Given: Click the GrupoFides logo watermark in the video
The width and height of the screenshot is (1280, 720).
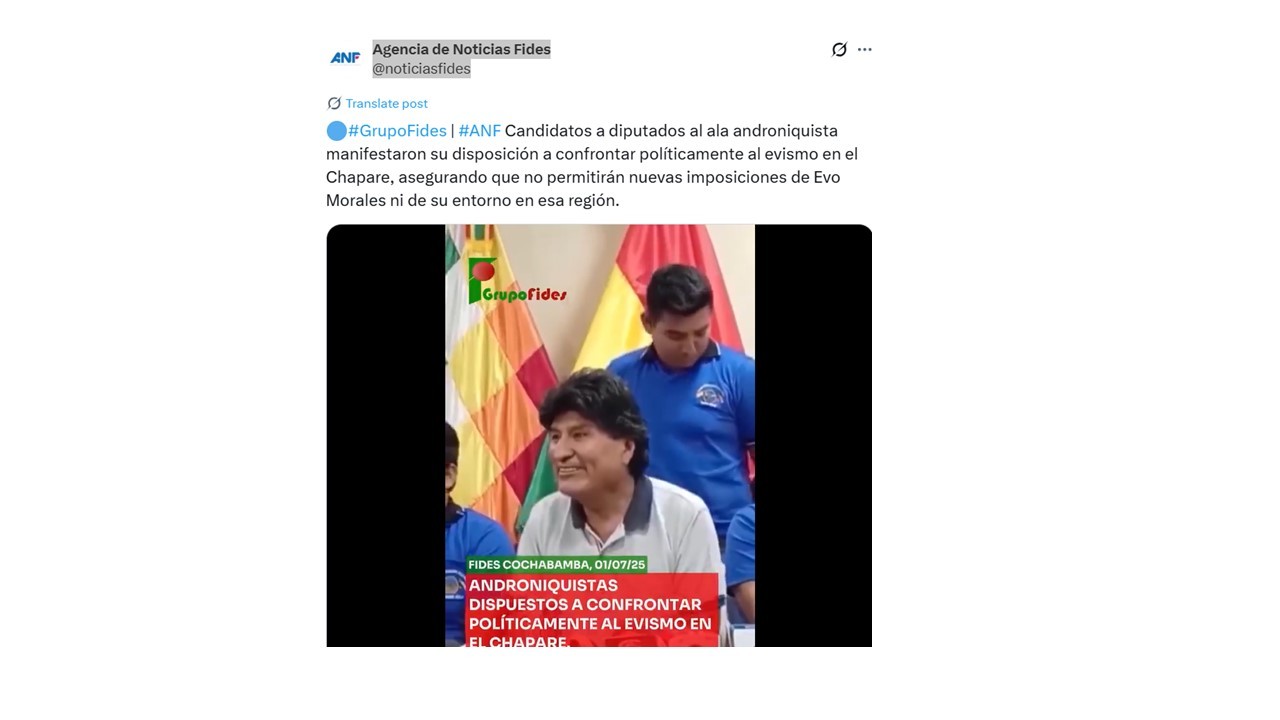Looking at the screenshot, I should click(517, 281).
